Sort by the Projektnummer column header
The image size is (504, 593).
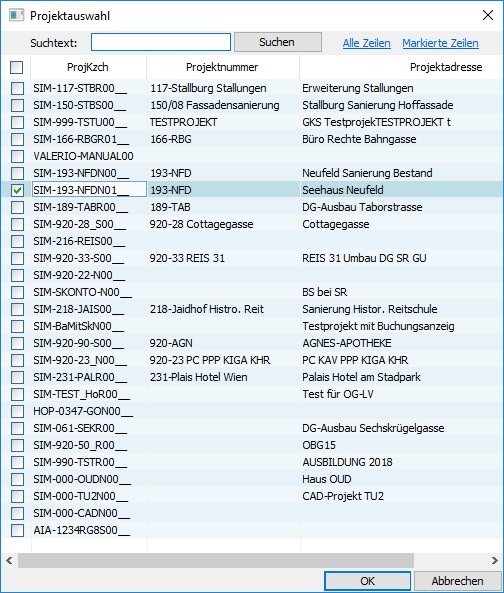[x=222, y=67]
